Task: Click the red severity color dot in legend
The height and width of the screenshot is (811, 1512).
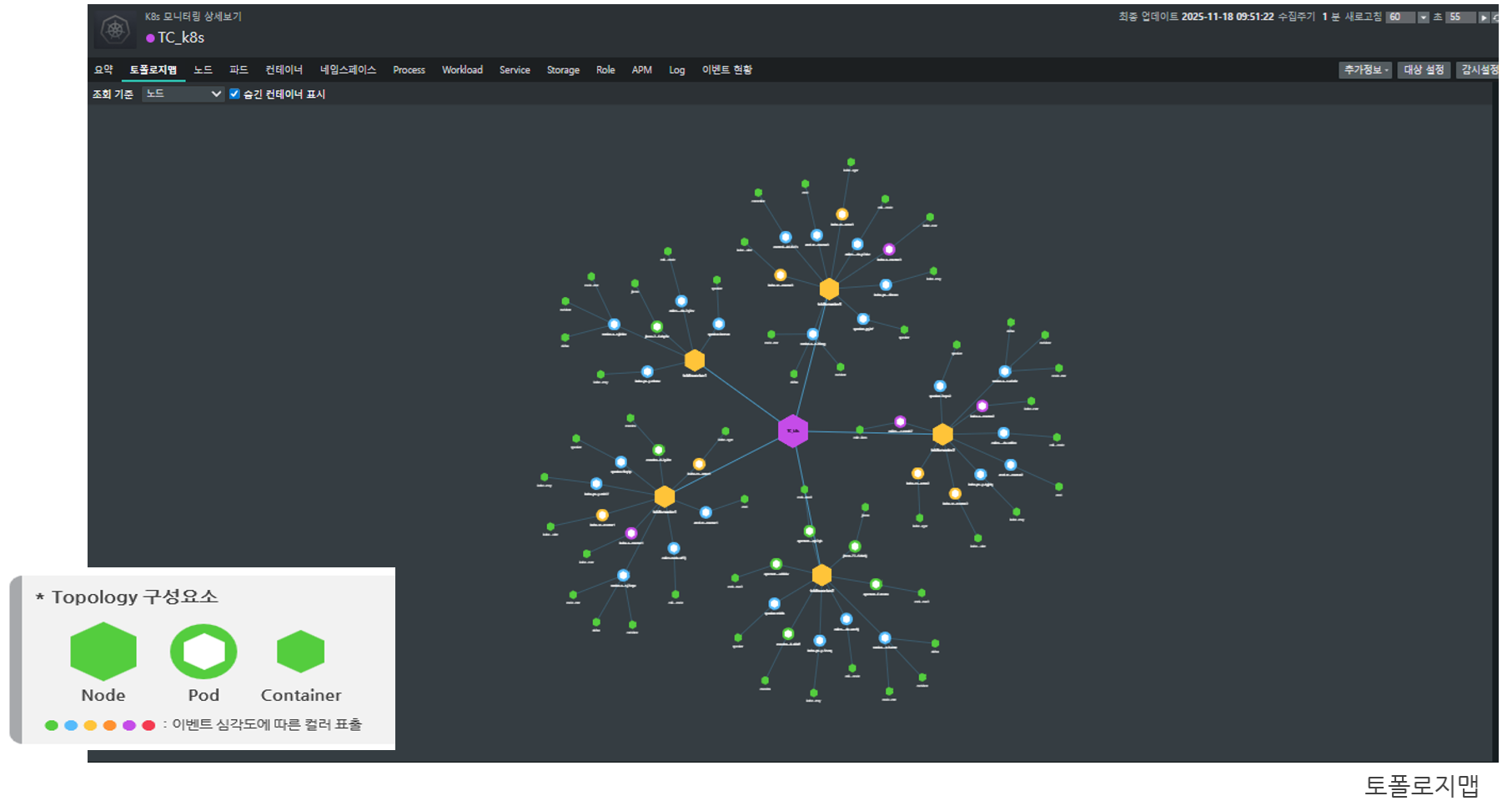Action: click(x=148, y=725)
